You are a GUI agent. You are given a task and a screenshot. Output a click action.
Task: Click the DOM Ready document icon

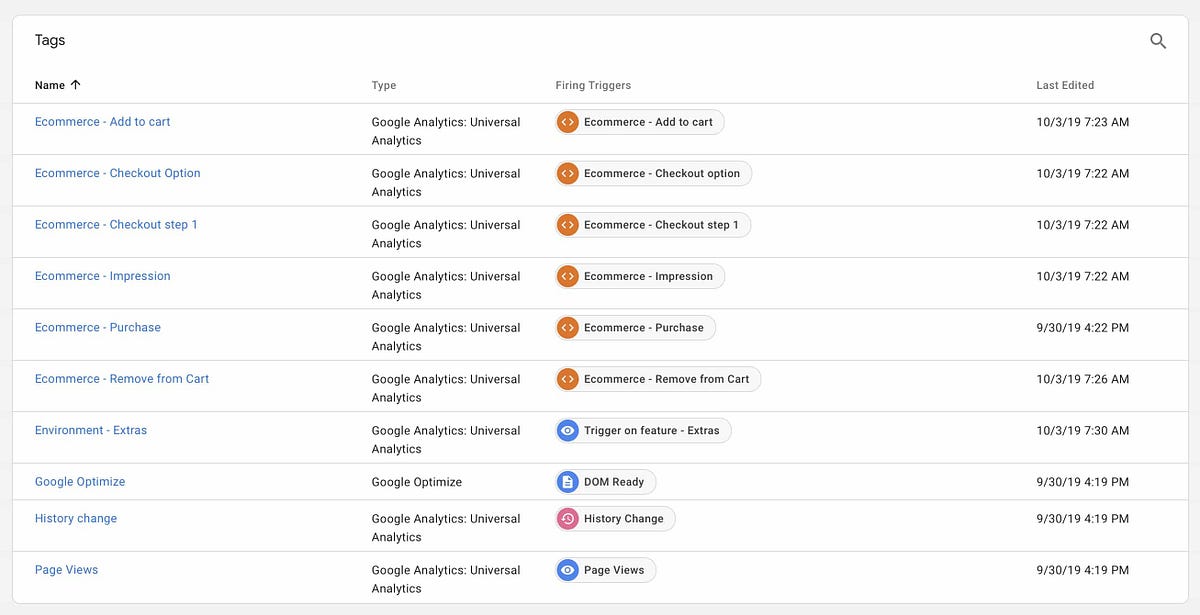click(568, 482)
